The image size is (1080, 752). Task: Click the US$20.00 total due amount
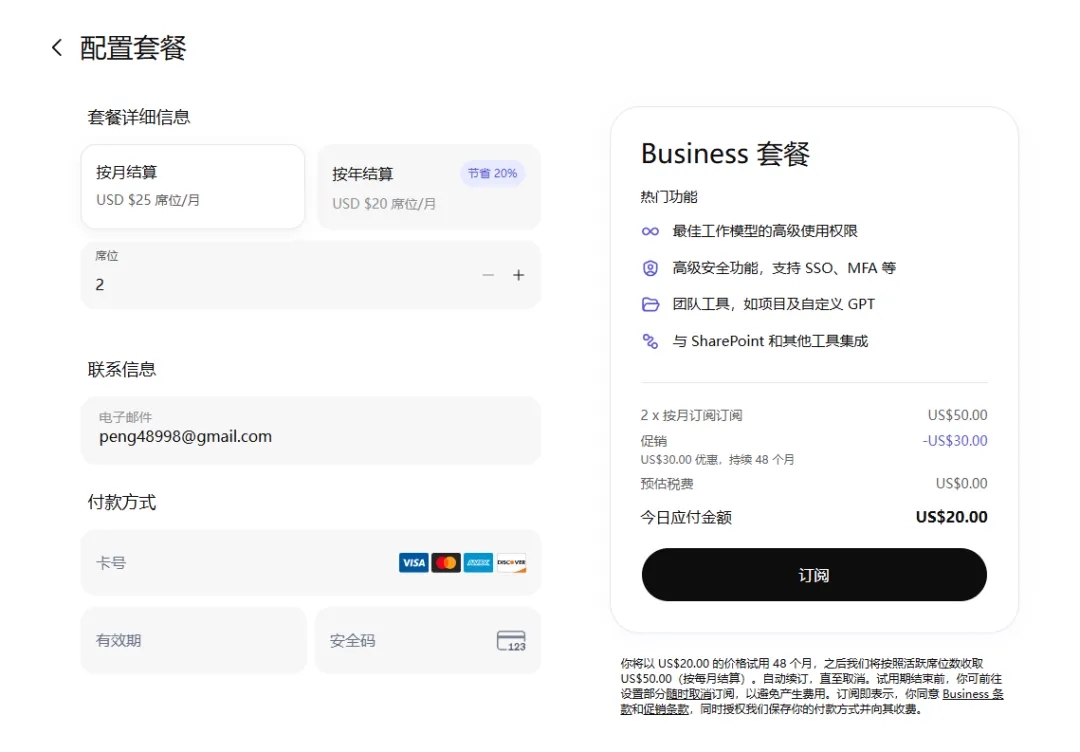pyautogui.click(x=951, y=517)
